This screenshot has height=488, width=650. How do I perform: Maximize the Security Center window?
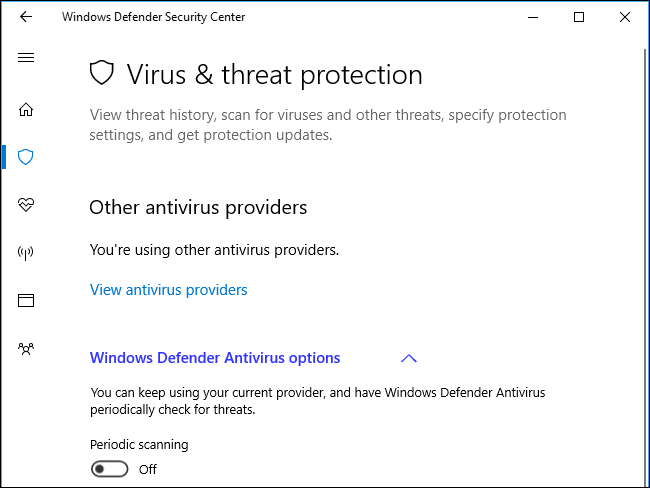pos(579,17)
